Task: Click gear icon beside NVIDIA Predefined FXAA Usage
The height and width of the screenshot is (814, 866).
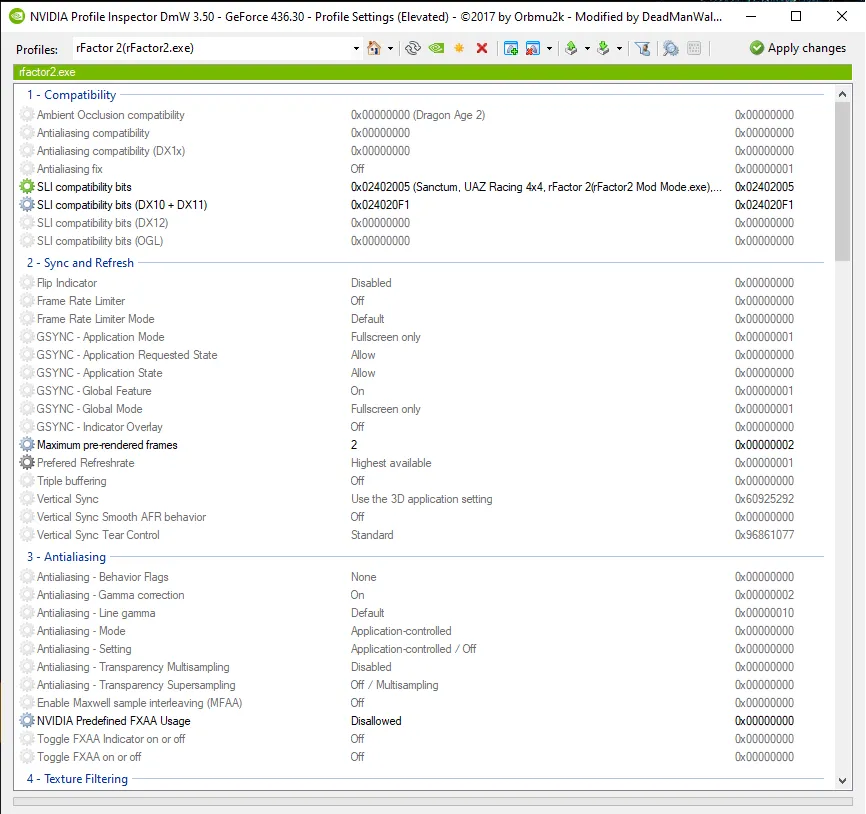Action: click(27, 721)
